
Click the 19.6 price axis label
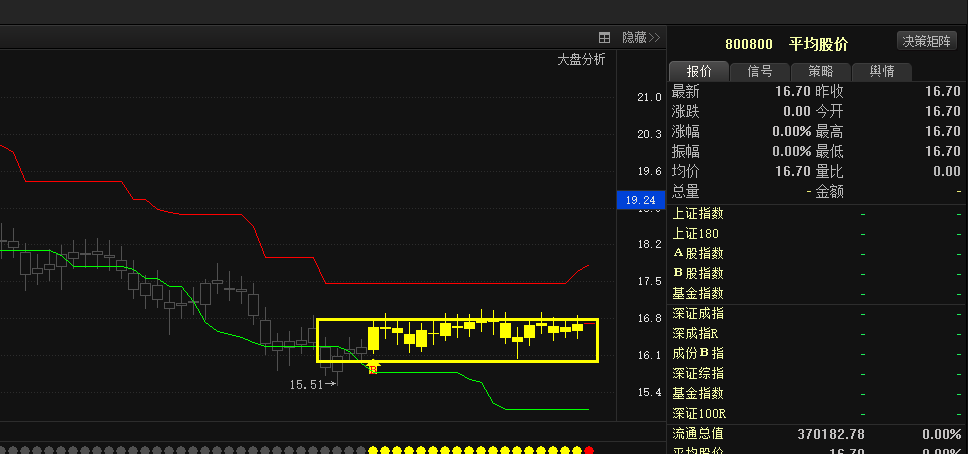tap(649, 171)
